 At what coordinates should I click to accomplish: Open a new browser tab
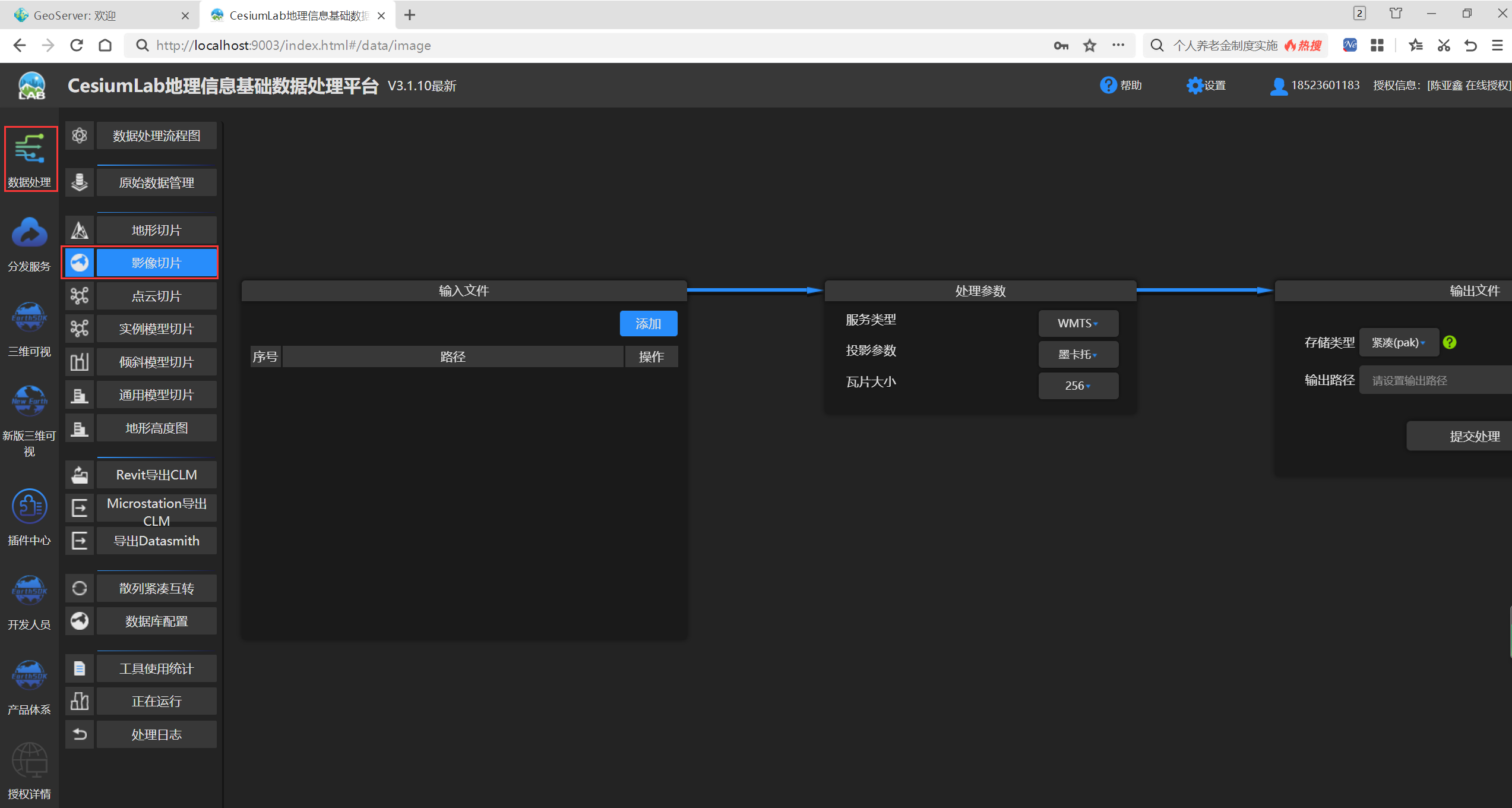pos(410,15)
